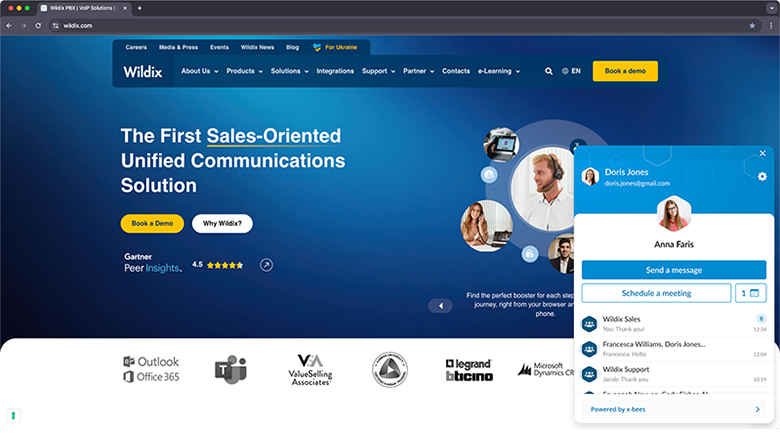780x439 pixels.
Task: Click the Wildix Sales group icon
Action: [589, 324]
